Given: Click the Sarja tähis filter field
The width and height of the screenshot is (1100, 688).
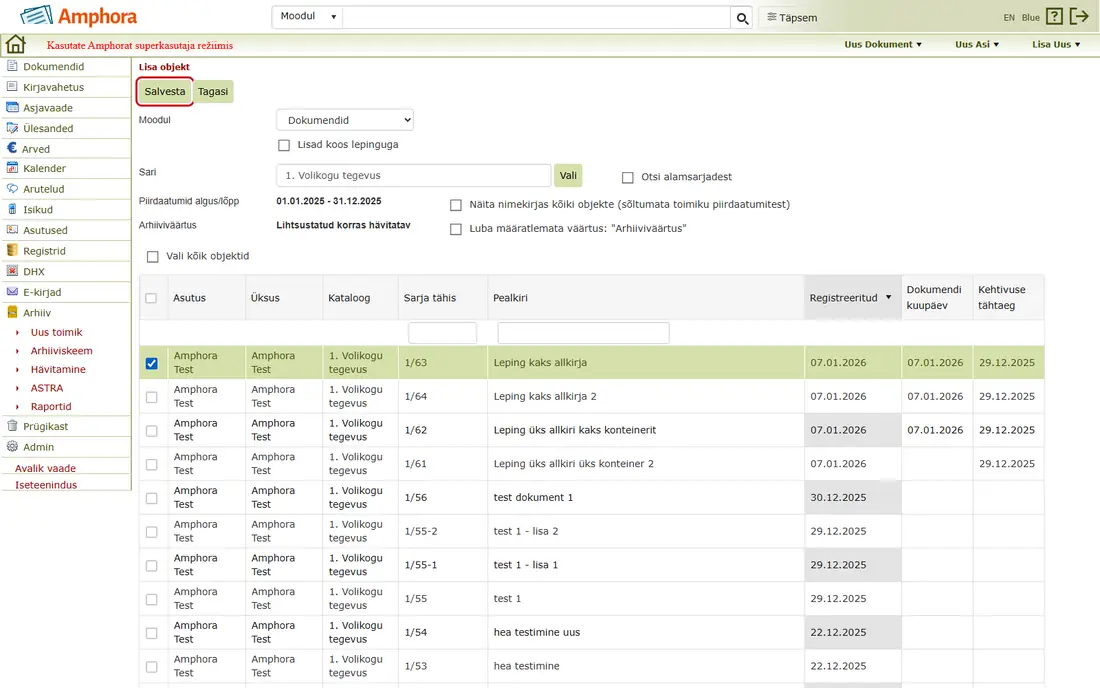Looking at the screenshot, I should click(x=443, y=333).
